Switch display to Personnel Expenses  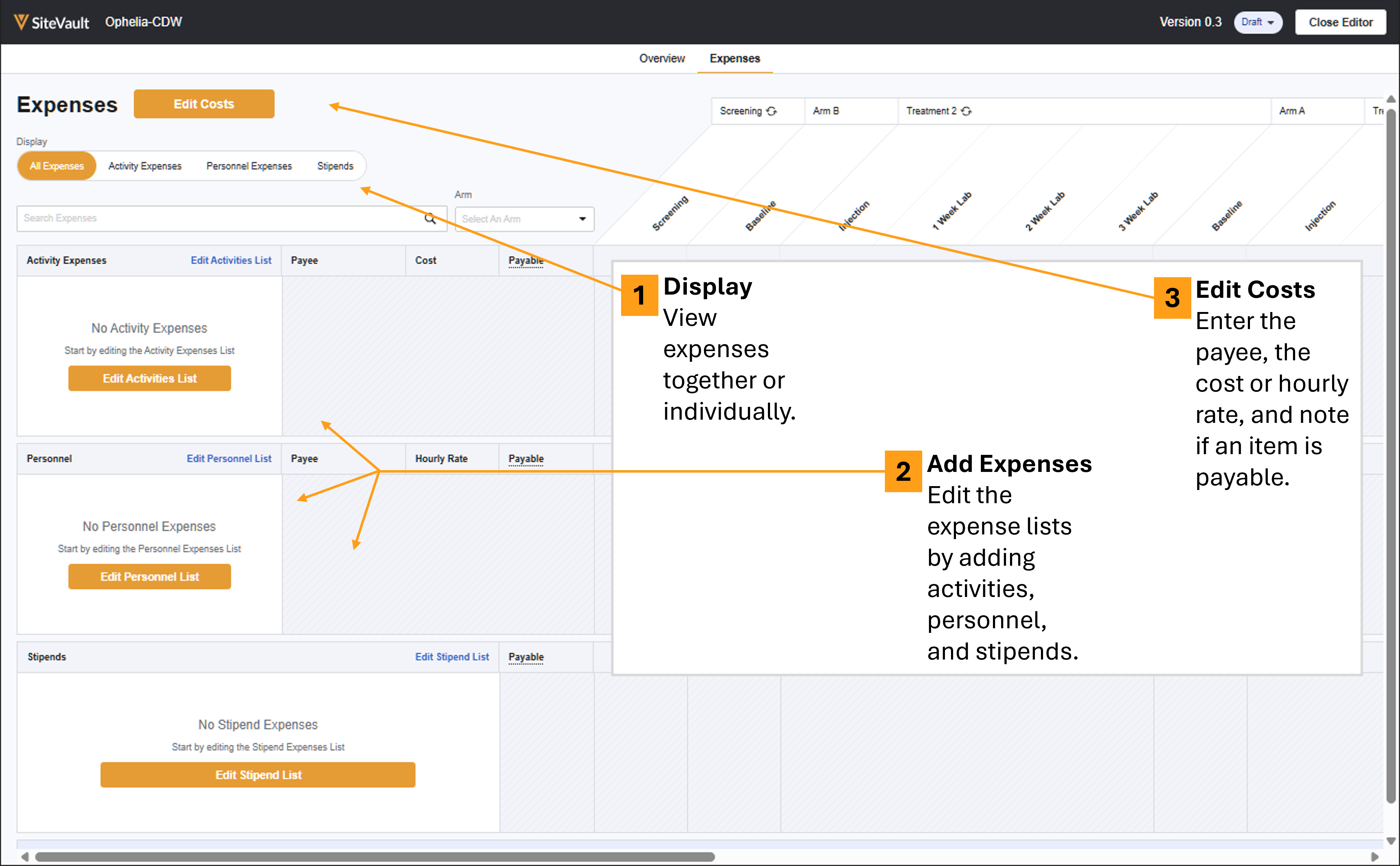click(x=249, y=166)
